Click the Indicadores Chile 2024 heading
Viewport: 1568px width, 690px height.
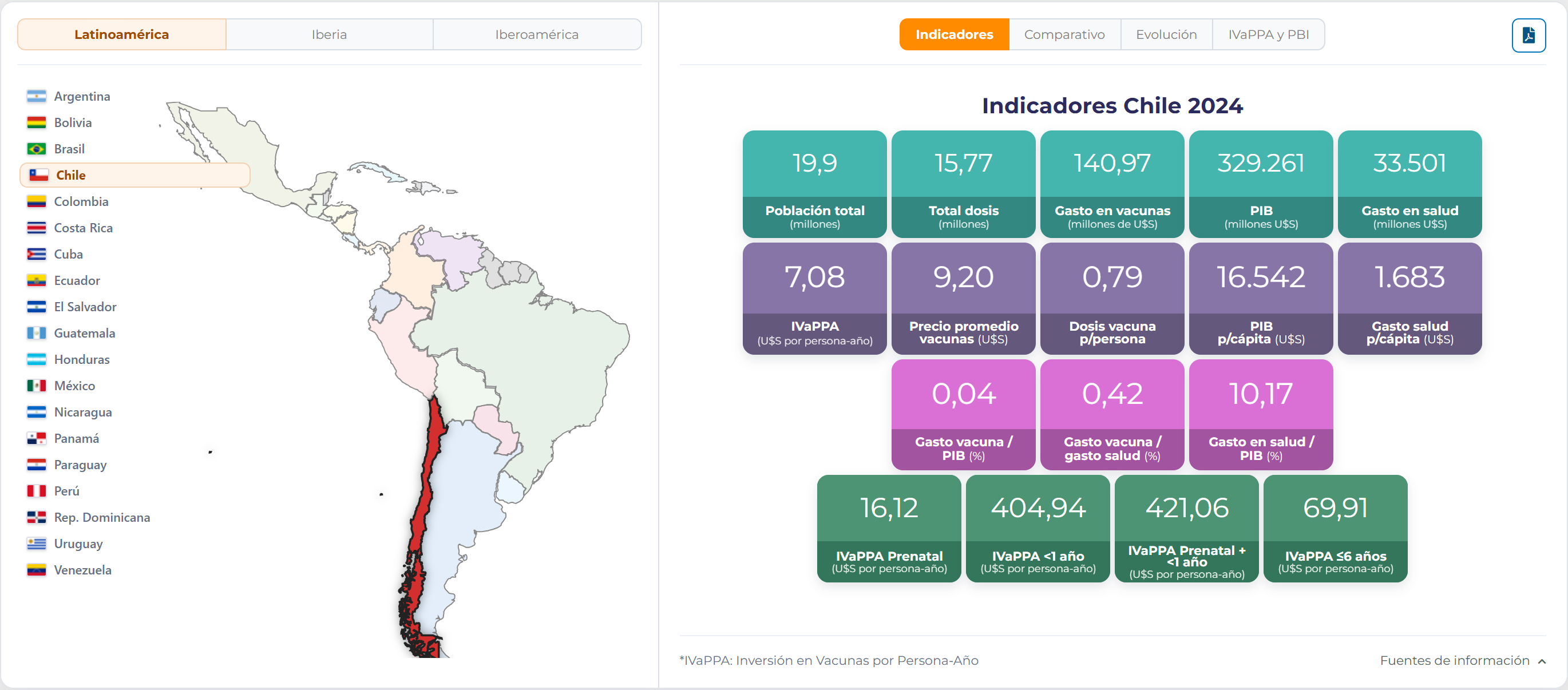1112,105
